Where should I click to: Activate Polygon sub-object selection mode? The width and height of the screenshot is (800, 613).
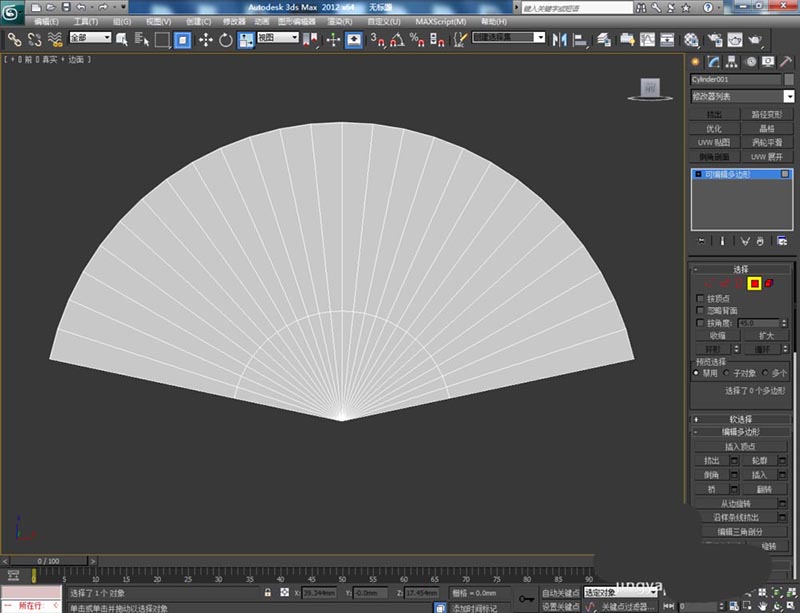[x=753, y=284]
